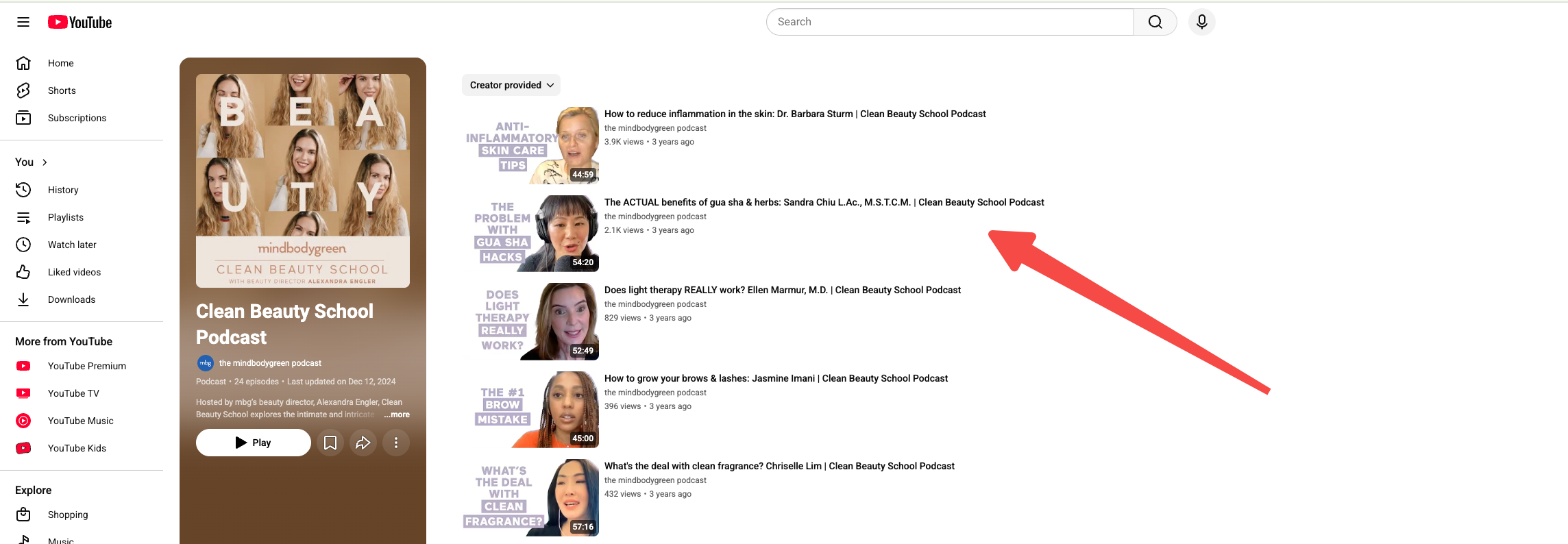
Task: Click the Clean Beauty School podcast cover art
Action: click(x=303, y=181)
